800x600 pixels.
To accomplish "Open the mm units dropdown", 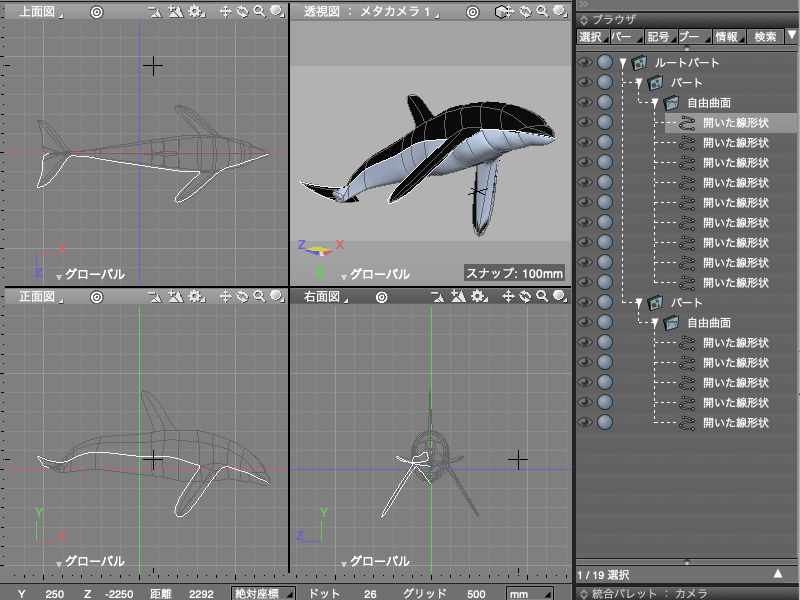I will coord(531,593).
